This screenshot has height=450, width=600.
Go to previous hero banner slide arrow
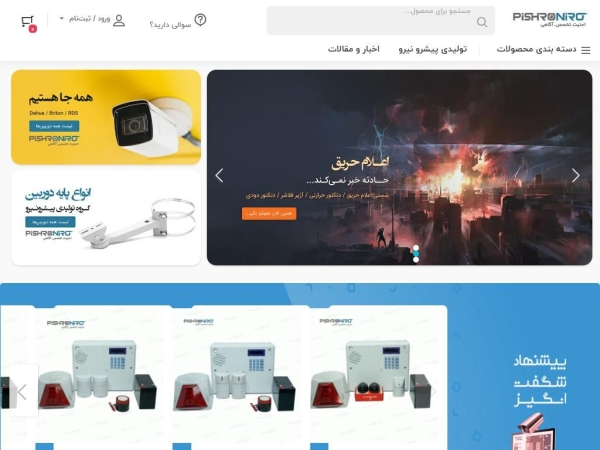pos(219,175)
